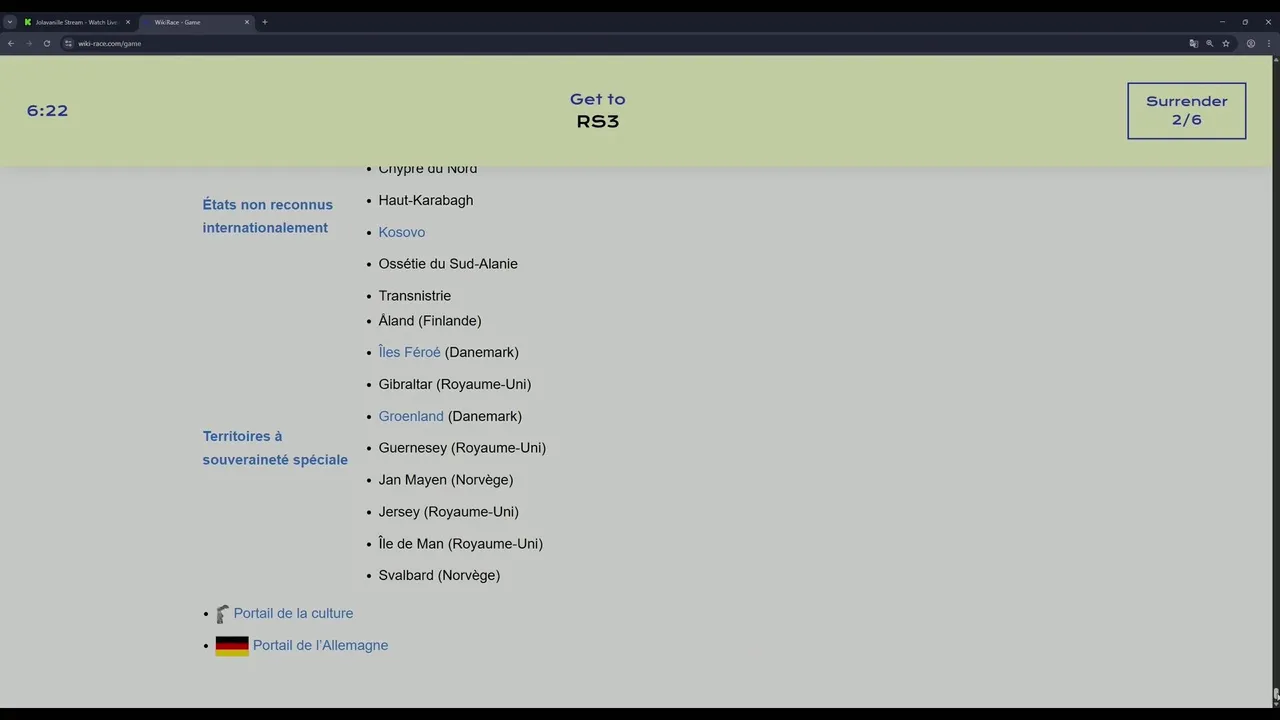Click Jersey (Royaume-Uni) entry
This screenshot has height=720, width=1280.
pos(449,512)
